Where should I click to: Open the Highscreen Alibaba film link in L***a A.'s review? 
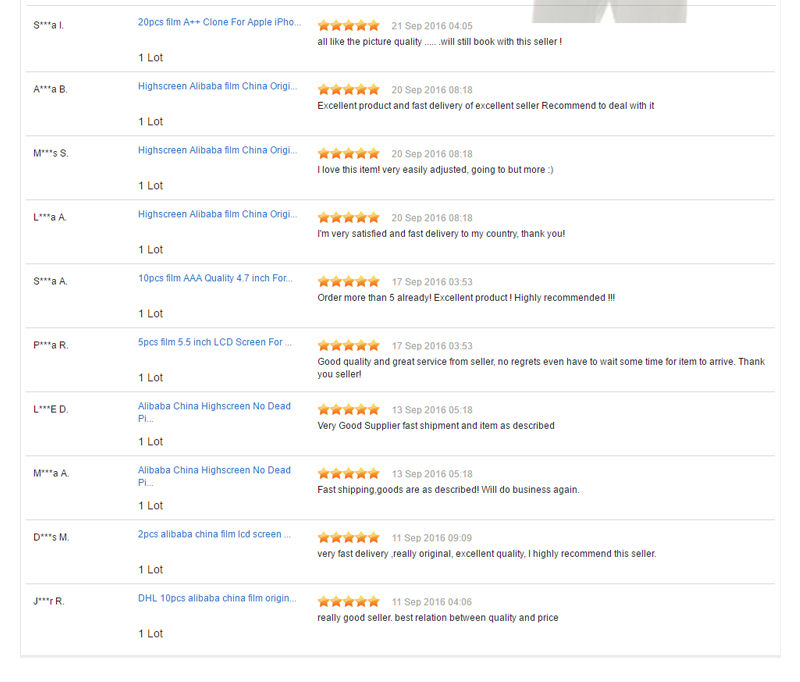(217, 214)
